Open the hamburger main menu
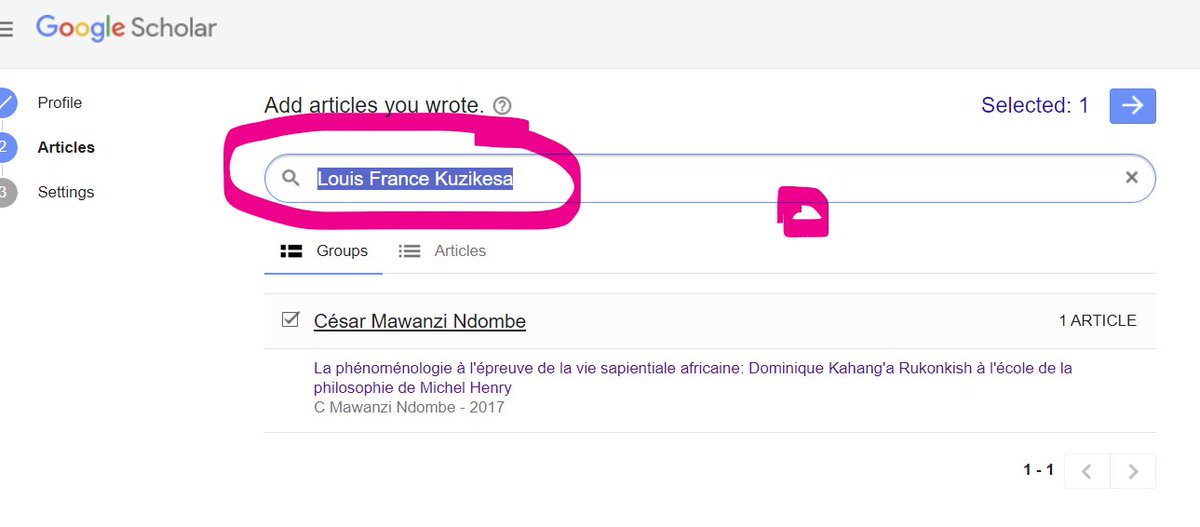The image size is (1200, 527). [x=6, y=29]
